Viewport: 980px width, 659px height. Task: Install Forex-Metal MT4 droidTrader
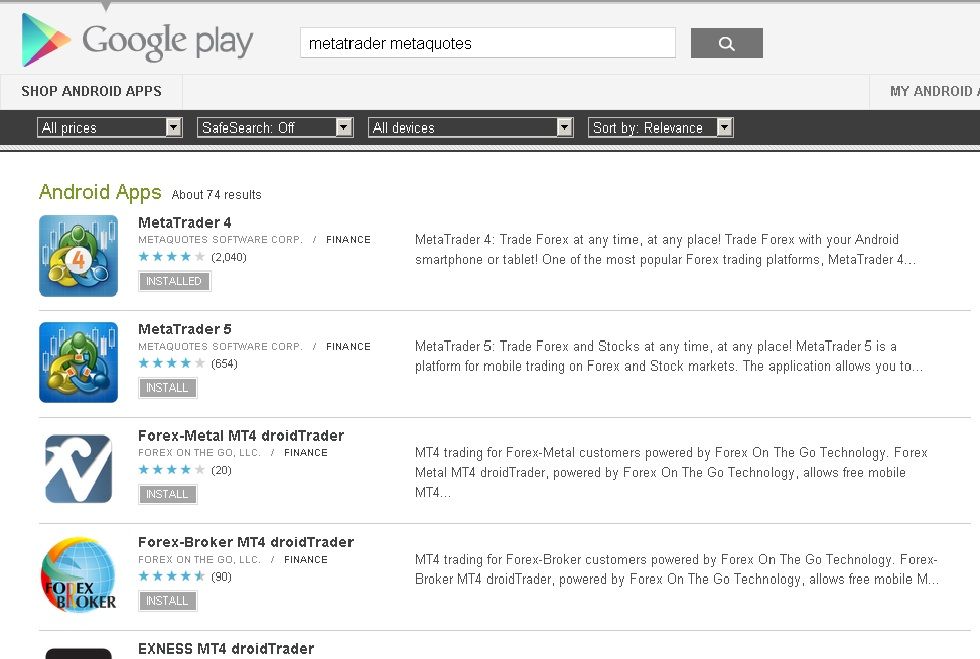[168, 494]
